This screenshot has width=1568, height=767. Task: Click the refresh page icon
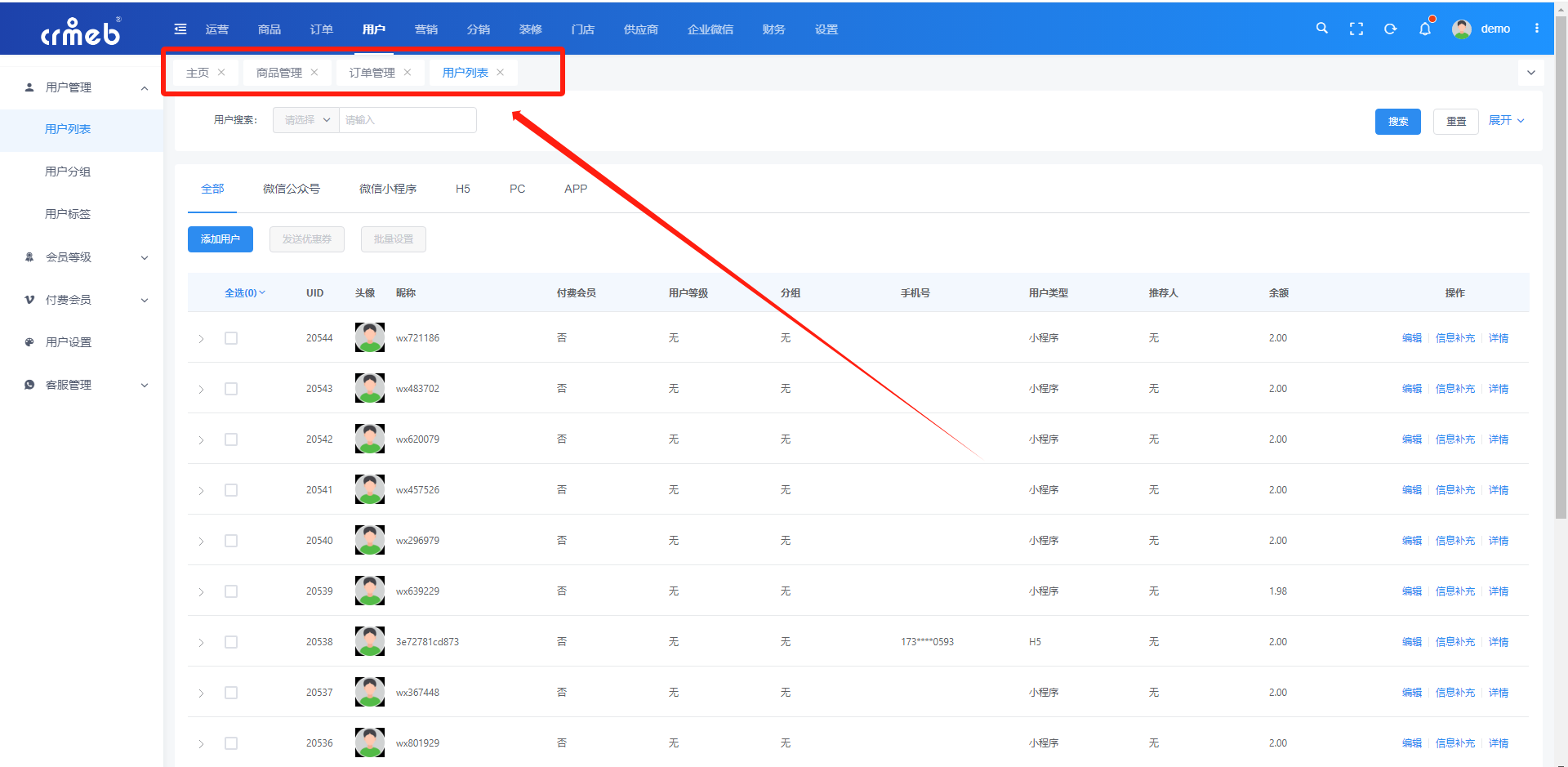1390,29
